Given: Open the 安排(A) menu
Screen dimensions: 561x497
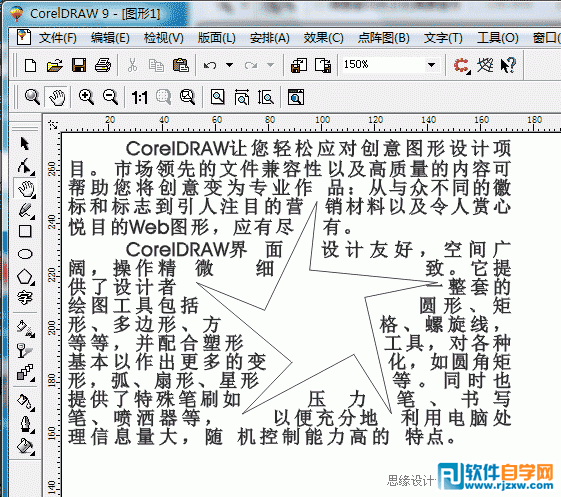Looking at the screenshot, I should point(269,38).
